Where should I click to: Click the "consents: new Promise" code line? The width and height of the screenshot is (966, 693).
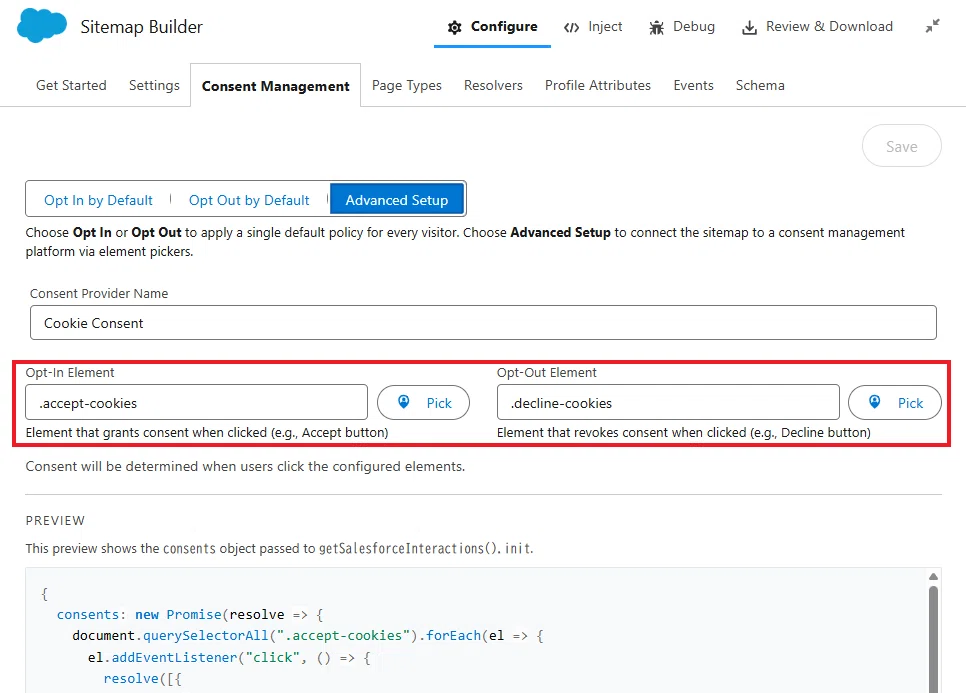(x=190, y=614)
